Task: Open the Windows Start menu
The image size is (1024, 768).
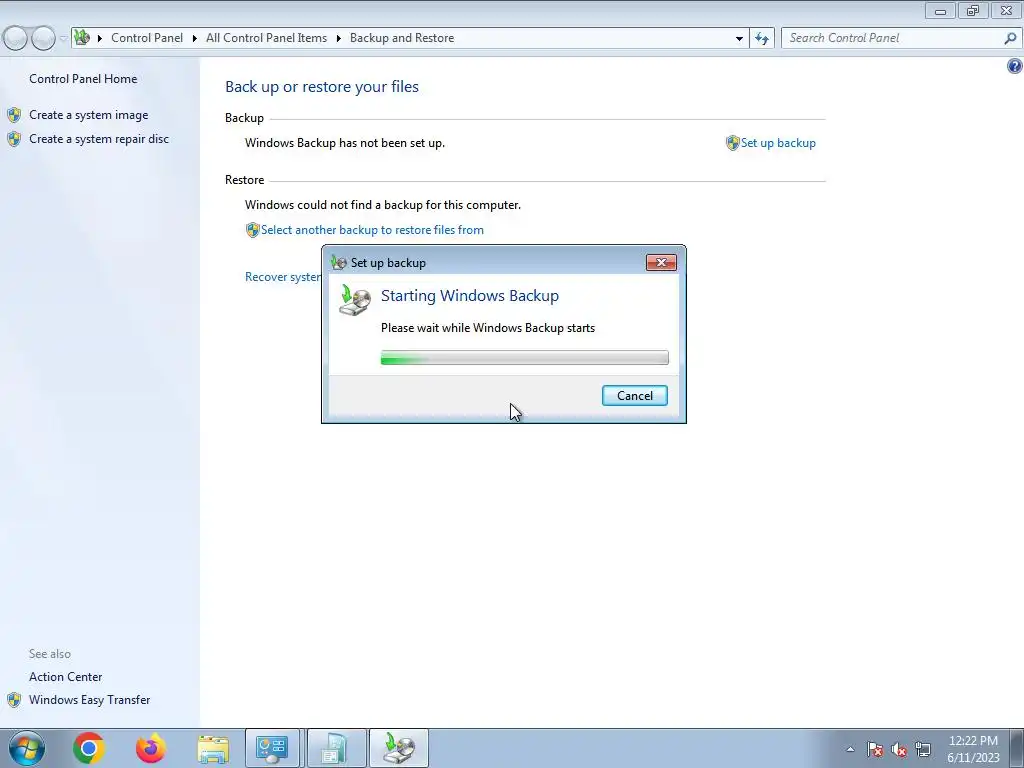Action: [x=27, y=748]
